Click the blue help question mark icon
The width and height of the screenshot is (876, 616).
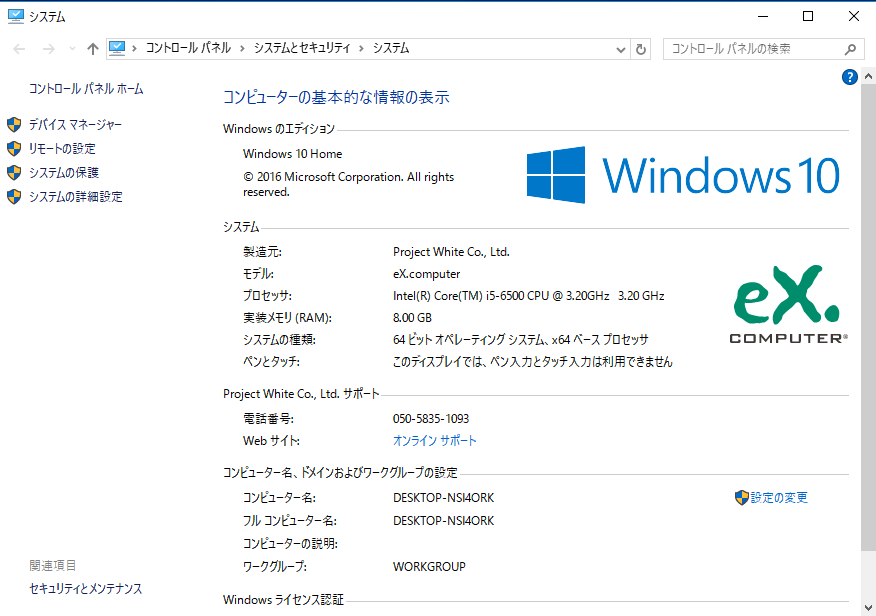tap(849, 77)
